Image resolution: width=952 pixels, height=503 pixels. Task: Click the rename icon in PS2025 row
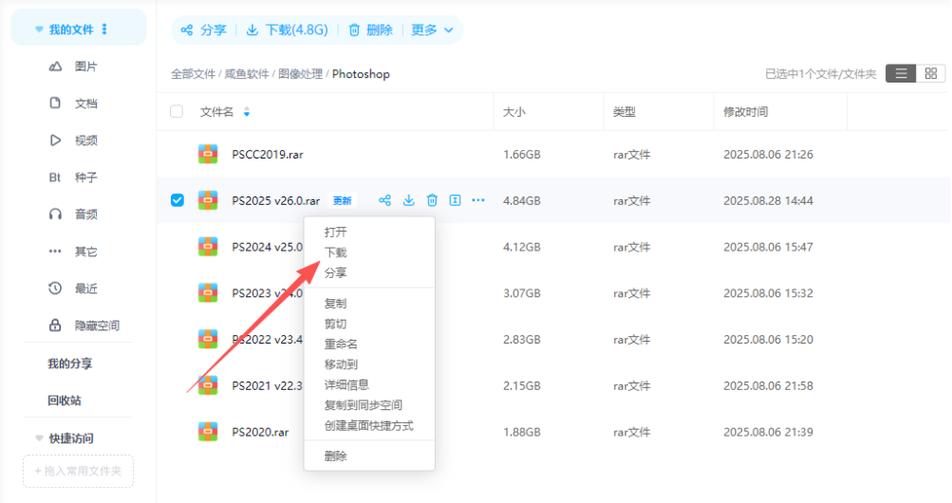point(455,200)
